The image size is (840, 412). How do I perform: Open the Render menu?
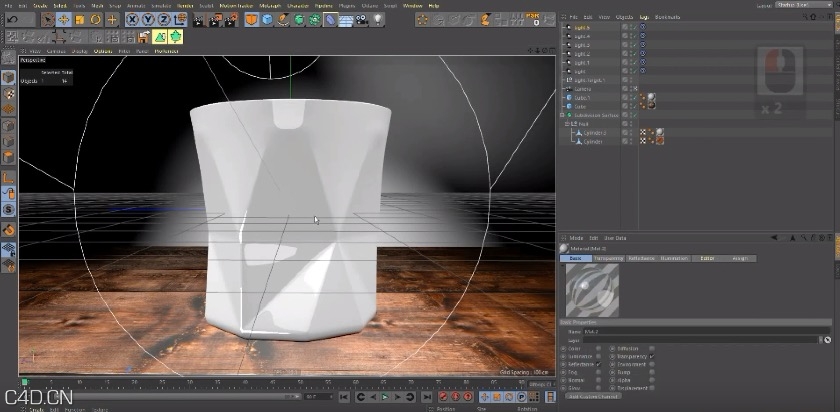pos(185,6)
